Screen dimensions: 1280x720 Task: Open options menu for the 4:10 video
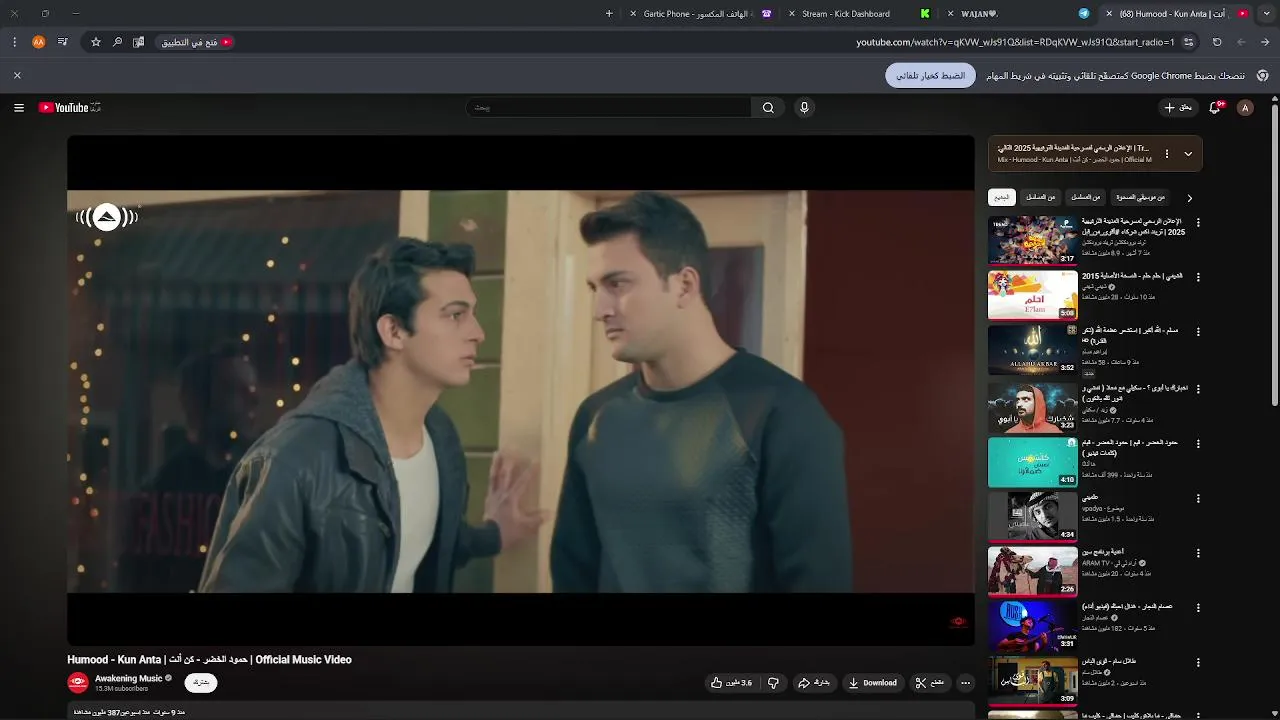coord(1198,444)
